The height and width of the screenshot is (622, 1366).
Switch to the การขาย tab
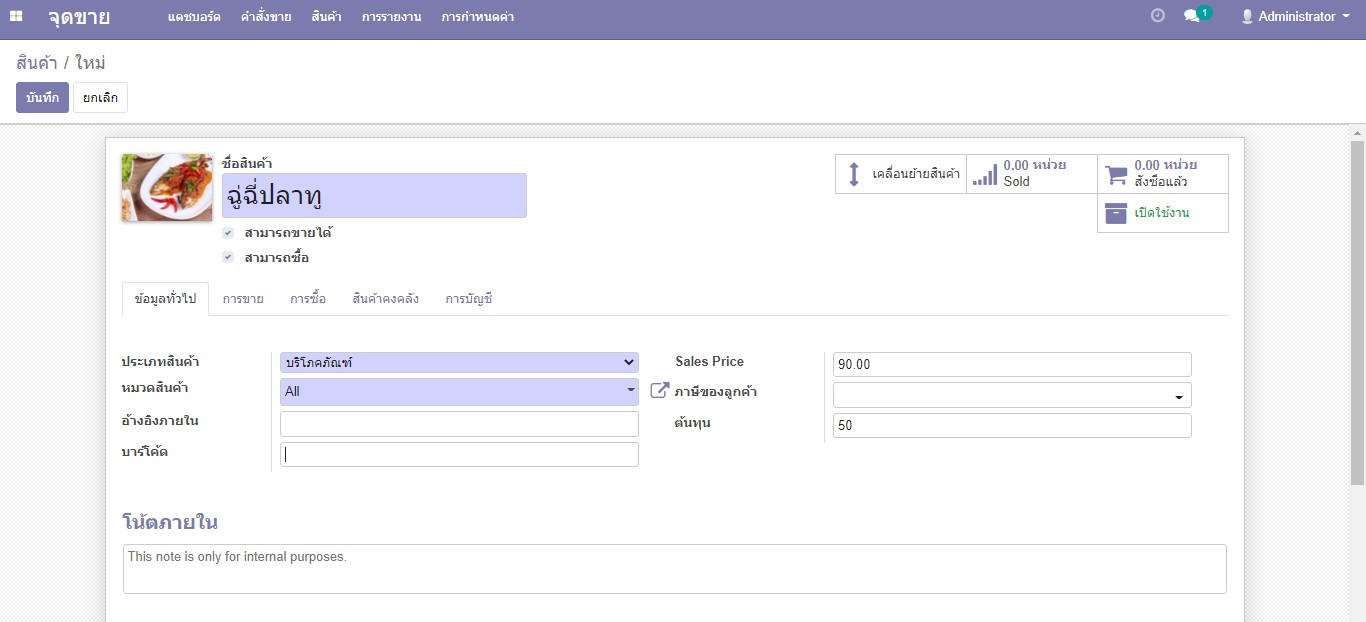[x=243, y=299]
